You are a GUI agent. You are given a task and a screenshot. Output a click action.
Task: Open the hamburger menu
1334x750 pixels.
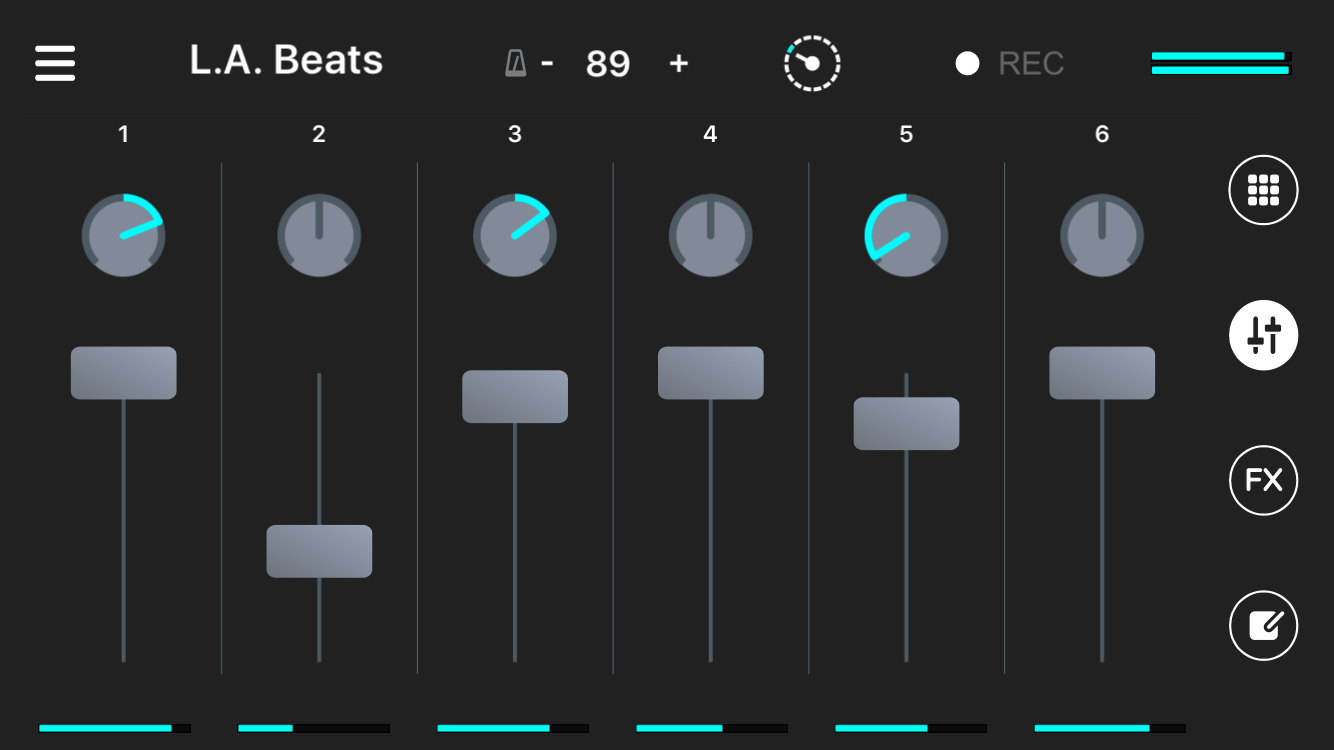[x=55, y=63]
